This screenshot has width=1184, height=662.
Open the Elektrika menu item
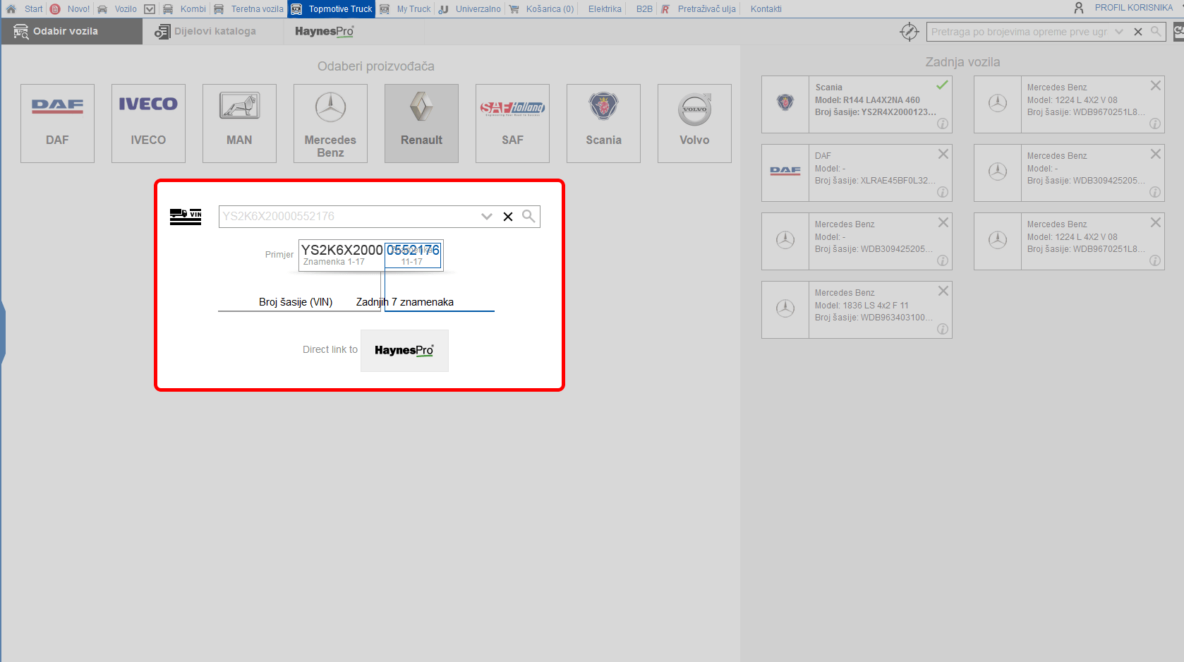(x=605, y=9)
